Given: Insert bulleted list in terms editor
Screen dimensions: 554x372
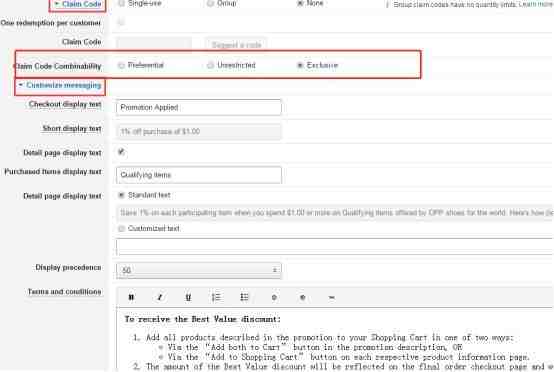Looking at the screenshot, I should pyautogui.click(x=244, y=297).
